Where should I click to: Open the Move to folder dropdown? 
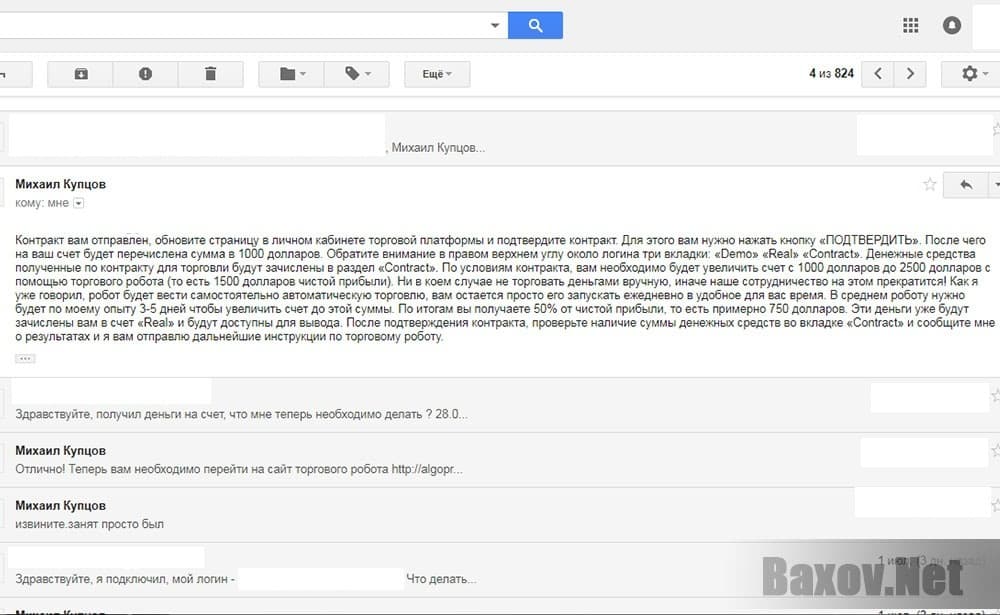(x=292, y=74)
